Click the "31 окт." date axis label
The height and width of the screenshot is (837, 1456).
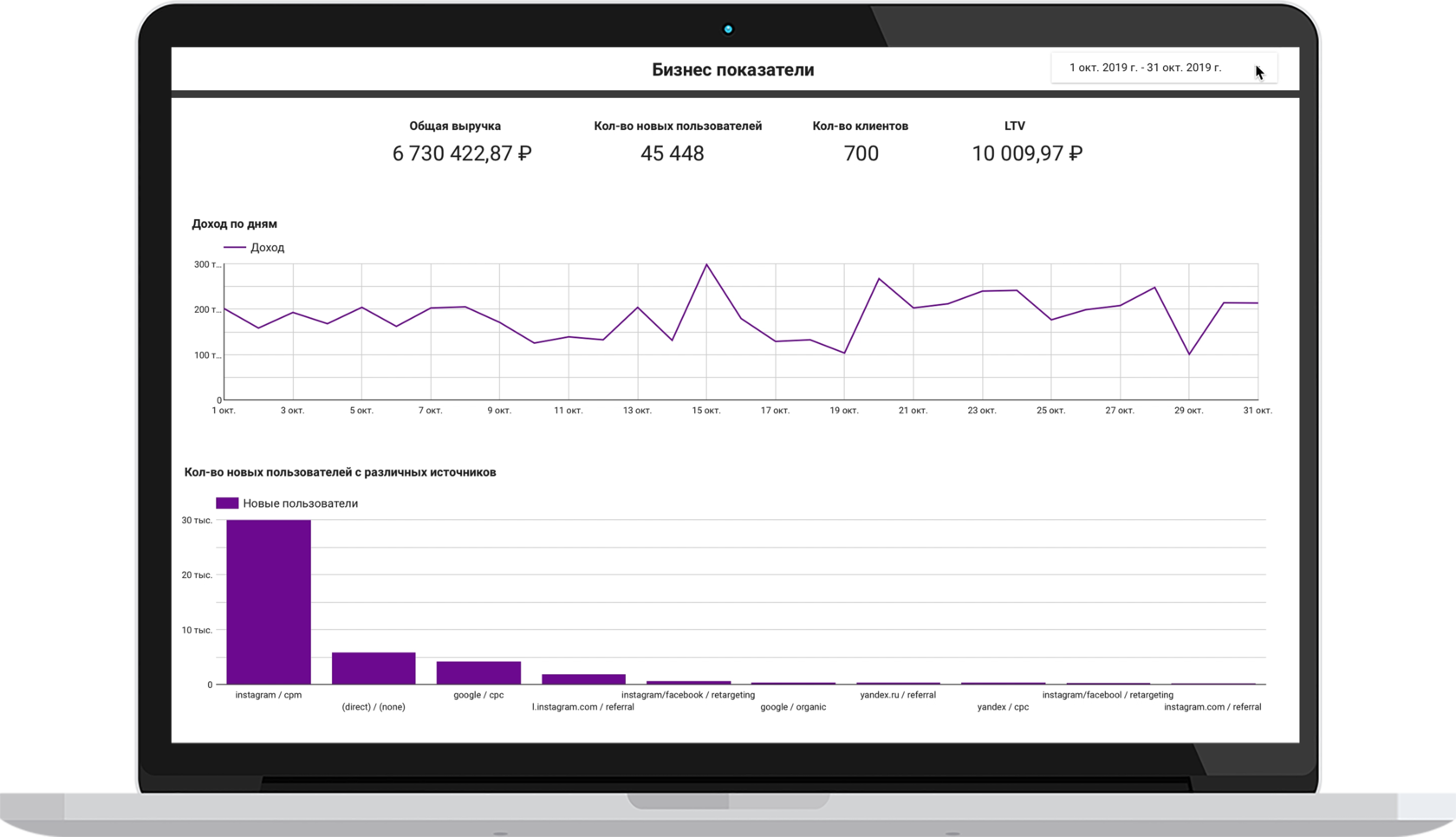click(1258, 411)
